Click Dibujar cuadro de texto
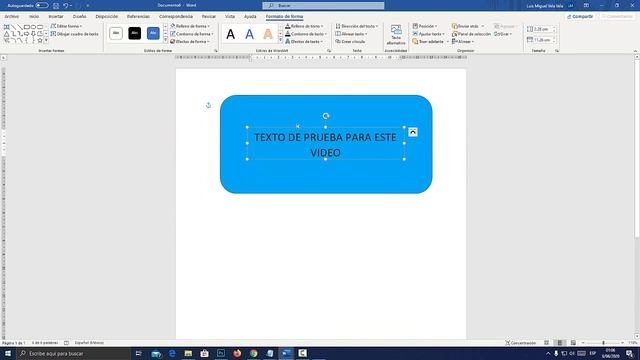Image resolution: width=640 pixels, height=360 pixels. pyautogui.click(x=74, y=34)
